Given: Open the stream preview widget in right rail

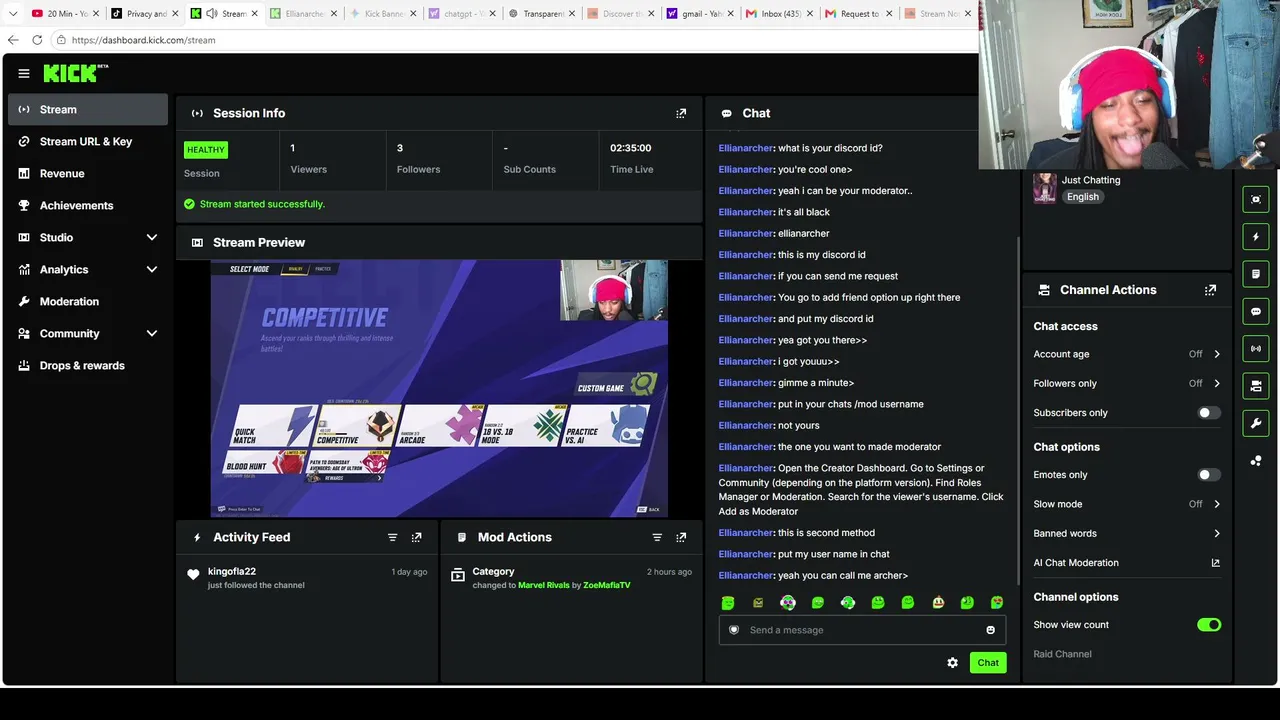Looking at the screenshot, I should pyautogui.click(x=1256, y=199).
